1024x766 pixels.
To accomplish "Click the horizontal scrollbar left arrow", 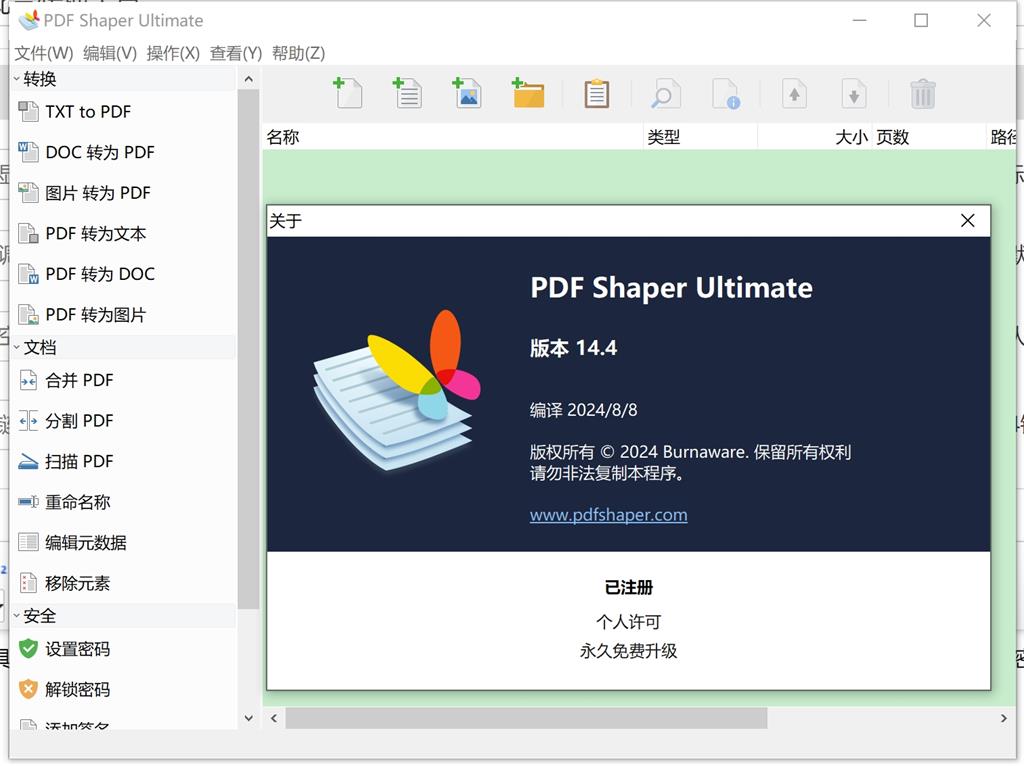I will tap(274, 718).
